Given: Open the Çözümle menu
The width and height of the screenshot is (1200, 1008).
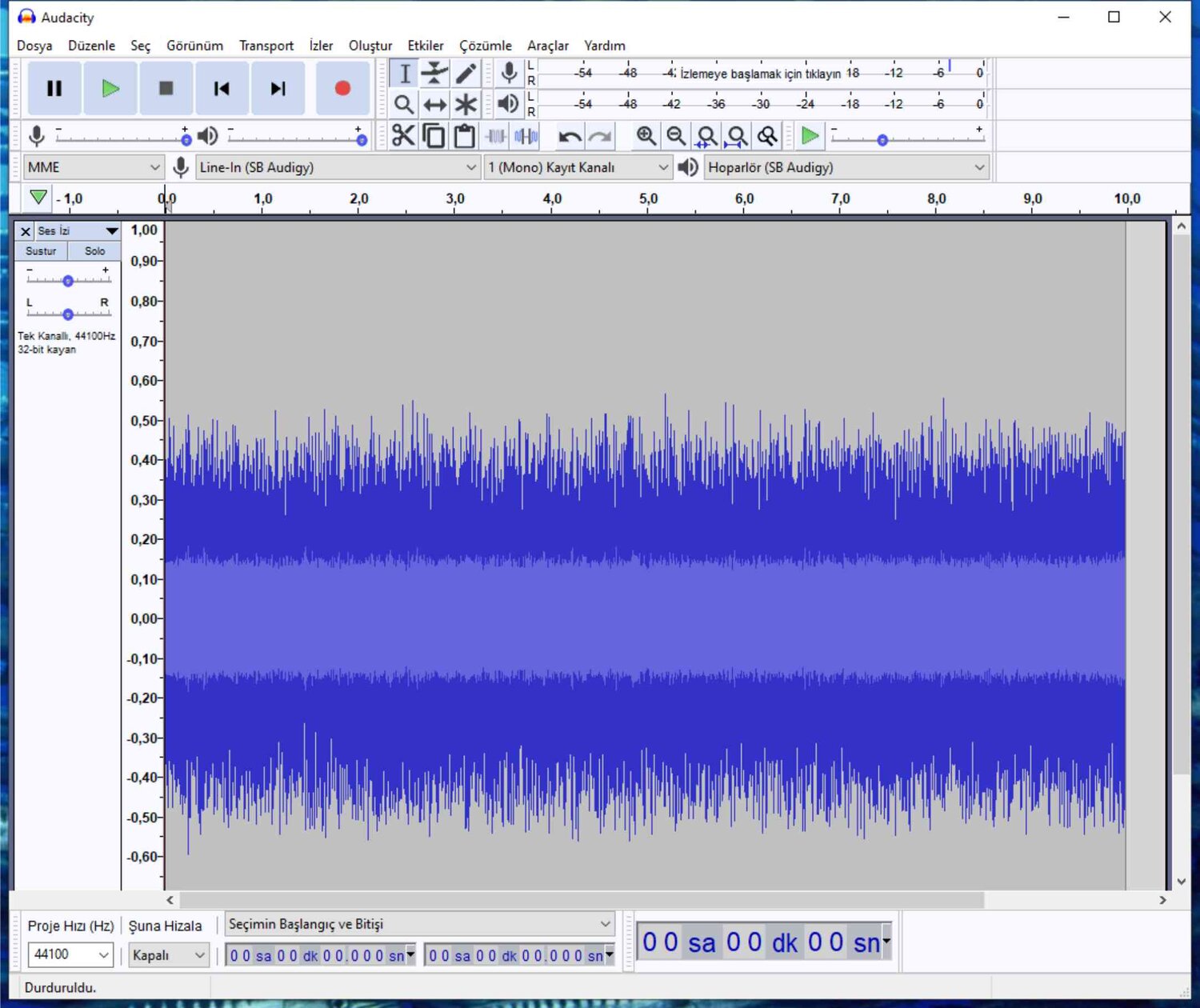Looking at the screenshot, I should pyautogui.click(x=486, y=46).
